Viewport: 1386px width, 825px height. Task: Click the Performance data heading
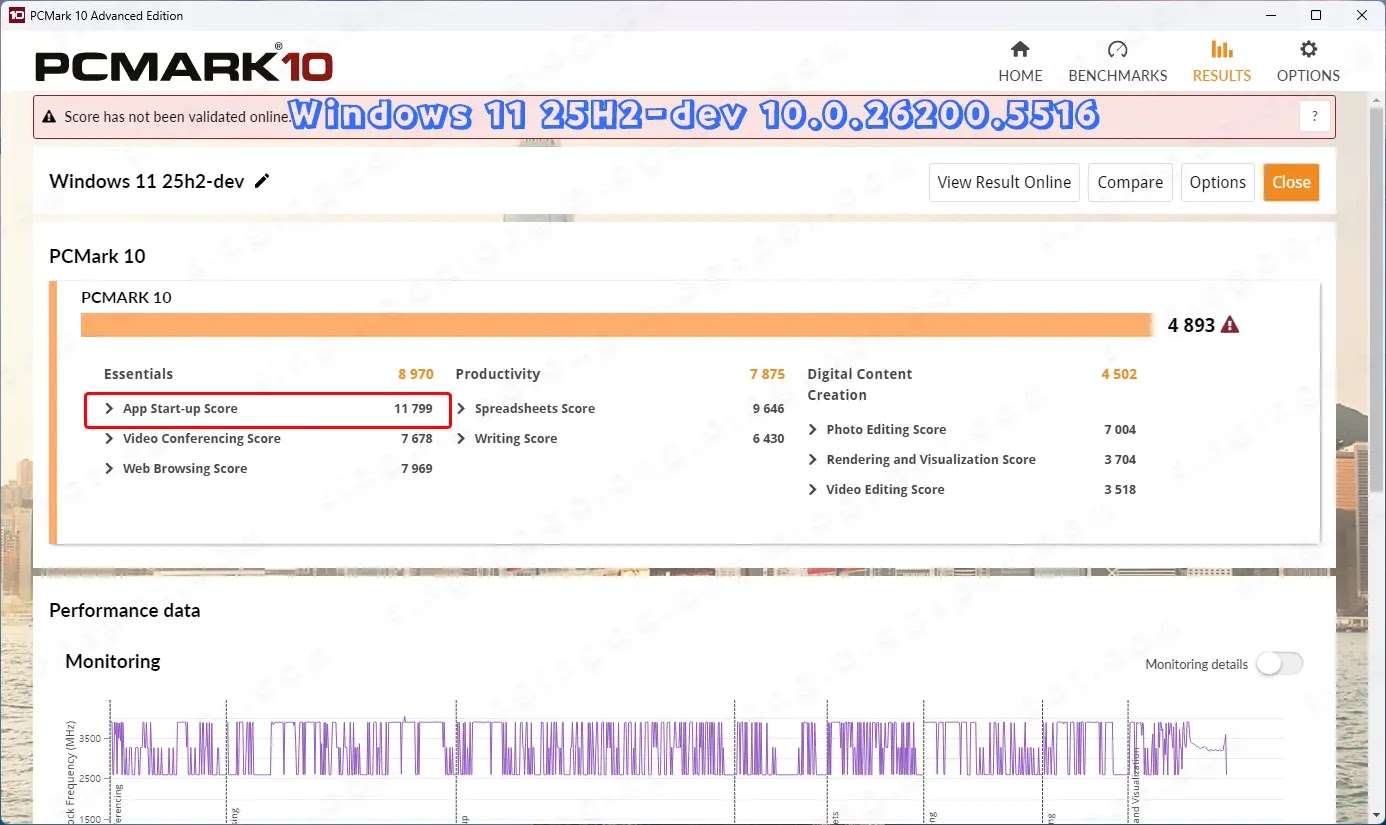pyautogui.click(x=125, y=610)
